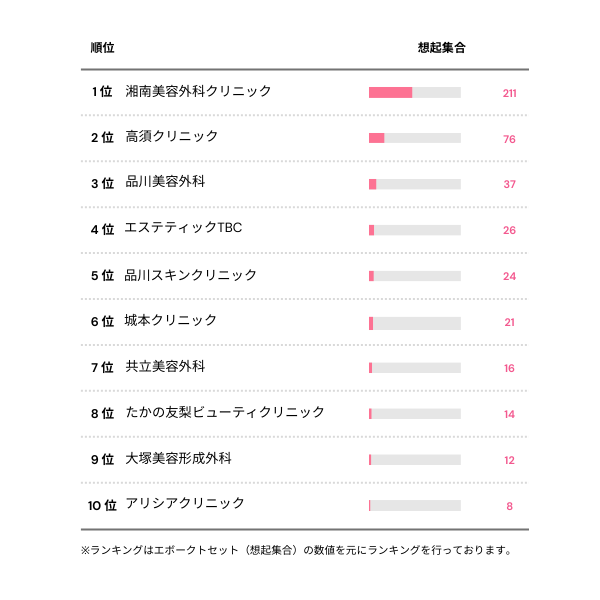Viewport: 600px width, 600px height.
Task: Click the 1位 rank label
Action: point(102,92)
